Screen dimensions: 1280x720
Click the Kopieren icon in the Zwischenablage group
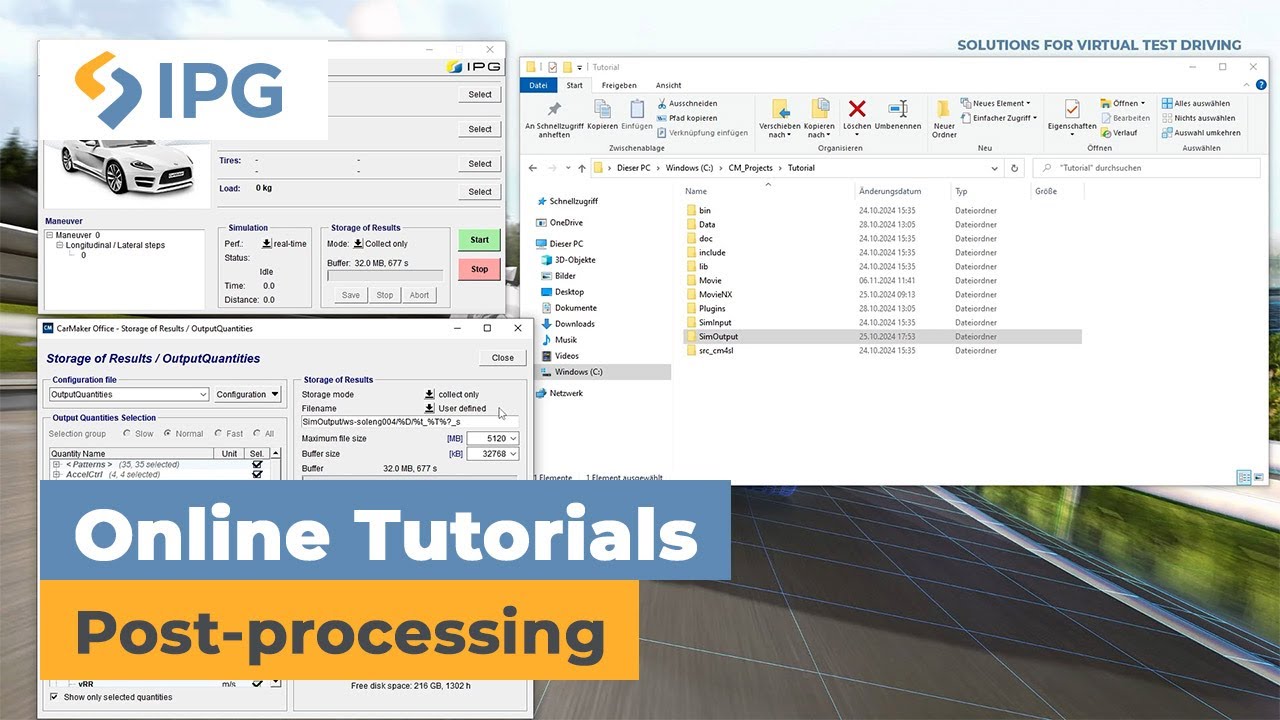[603, 109]
